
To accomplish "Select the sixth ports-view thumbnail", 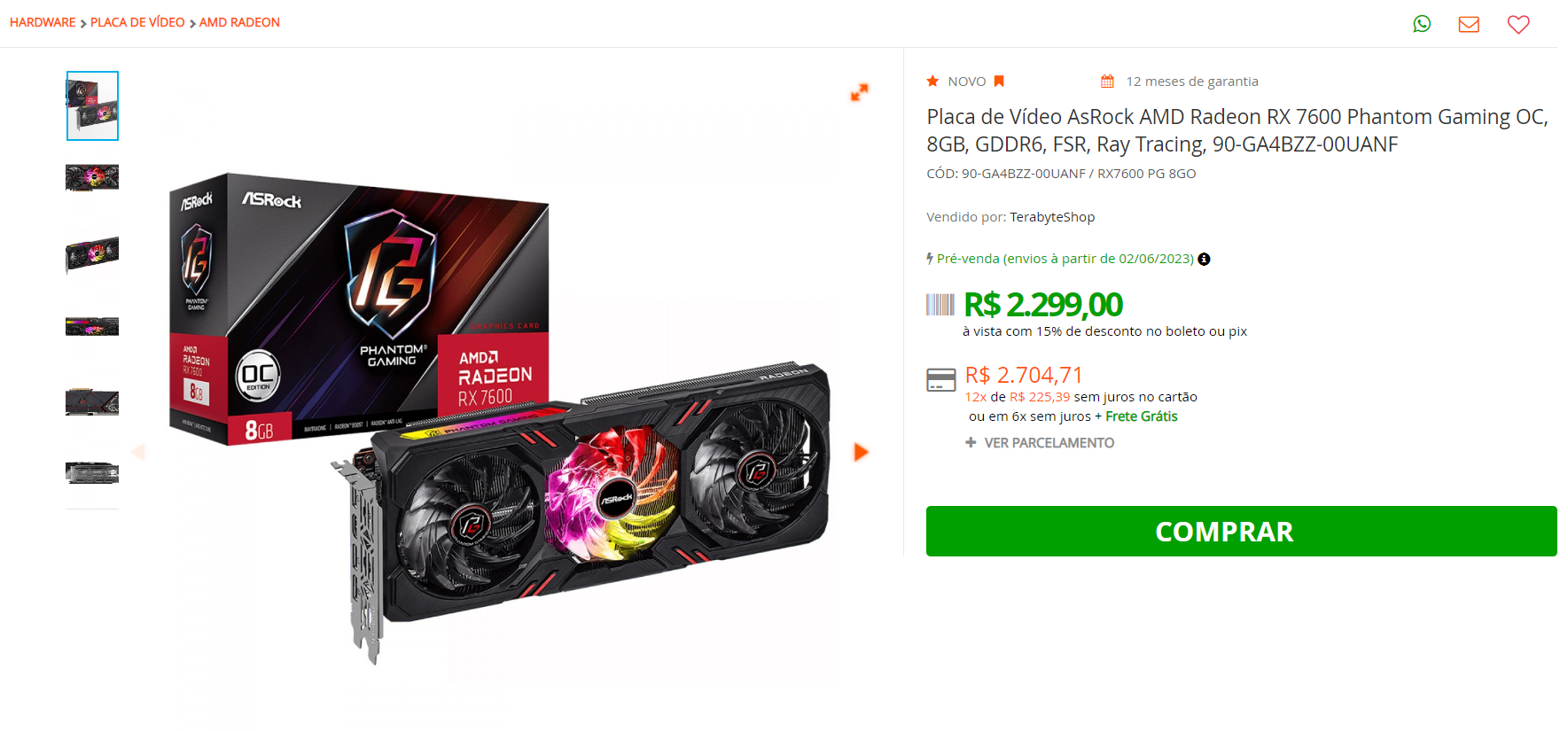I will tap(92, 472).
